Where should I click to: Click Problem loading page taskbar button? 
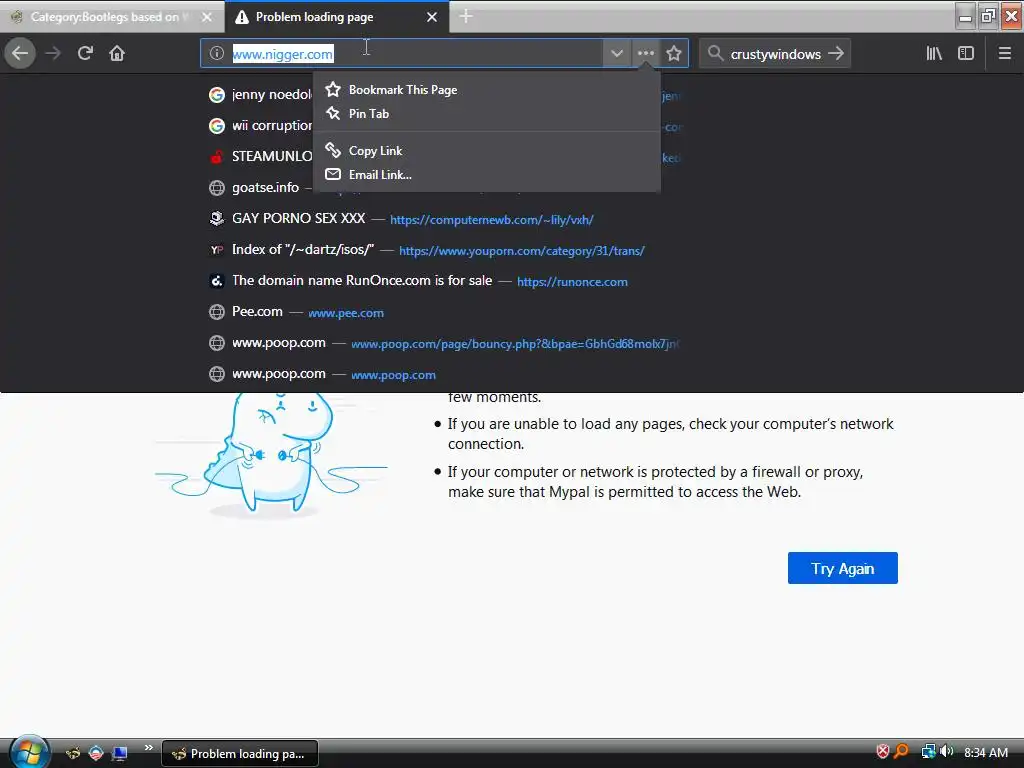pyautogui.click(x=240, y=754)
